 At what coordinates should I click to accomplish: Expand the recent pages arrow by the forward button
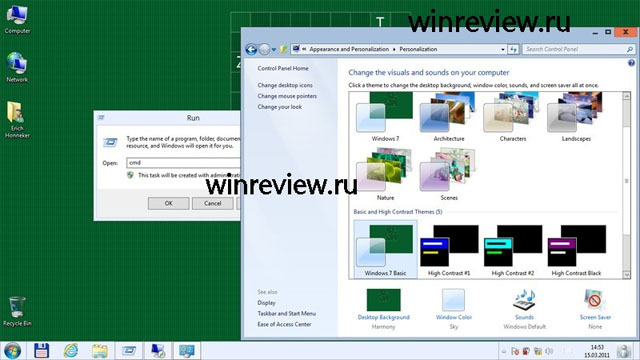[273, 50]
